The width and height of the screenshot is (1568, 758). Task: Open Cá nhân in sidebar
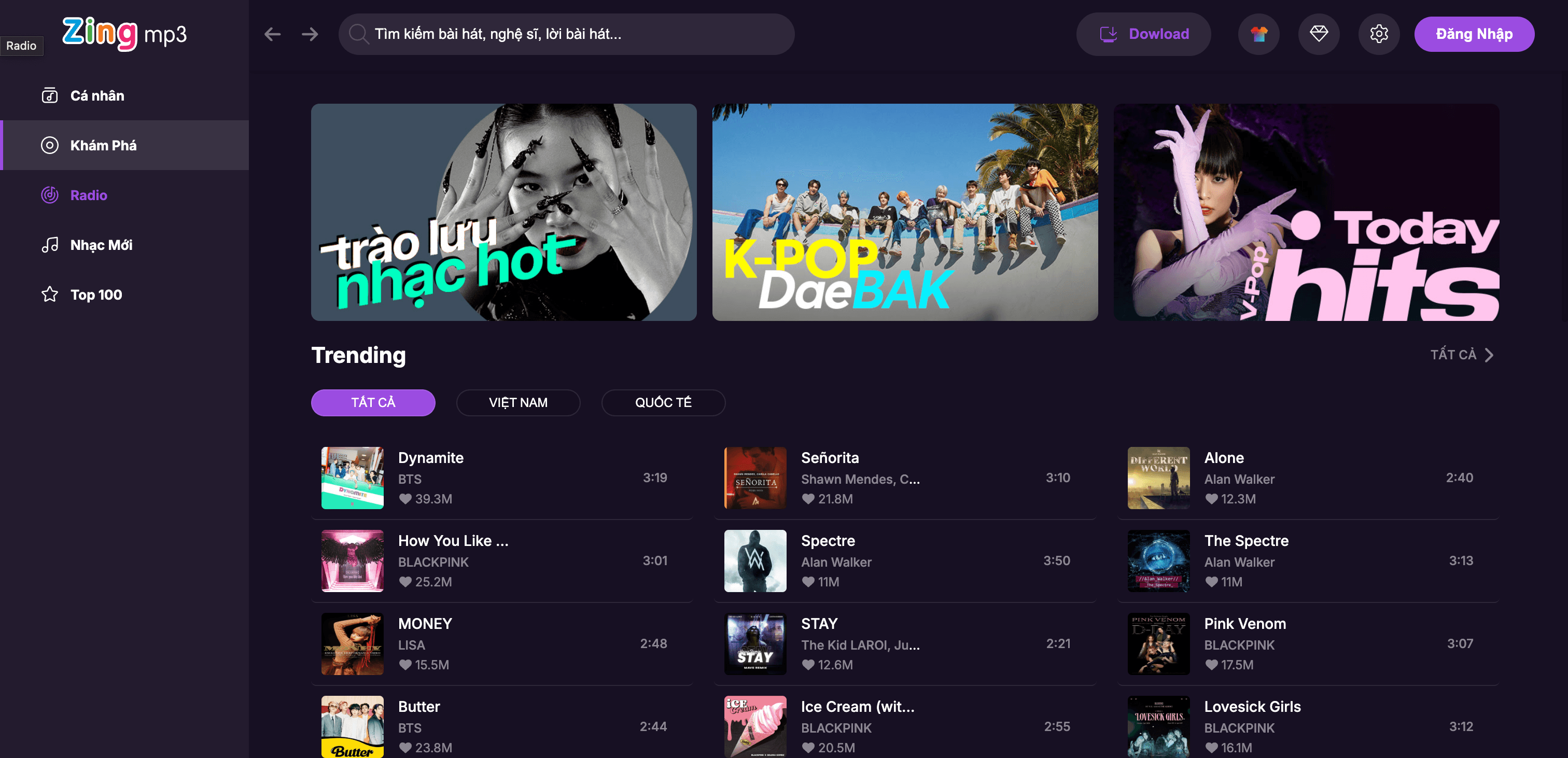[x=124, y=95]
